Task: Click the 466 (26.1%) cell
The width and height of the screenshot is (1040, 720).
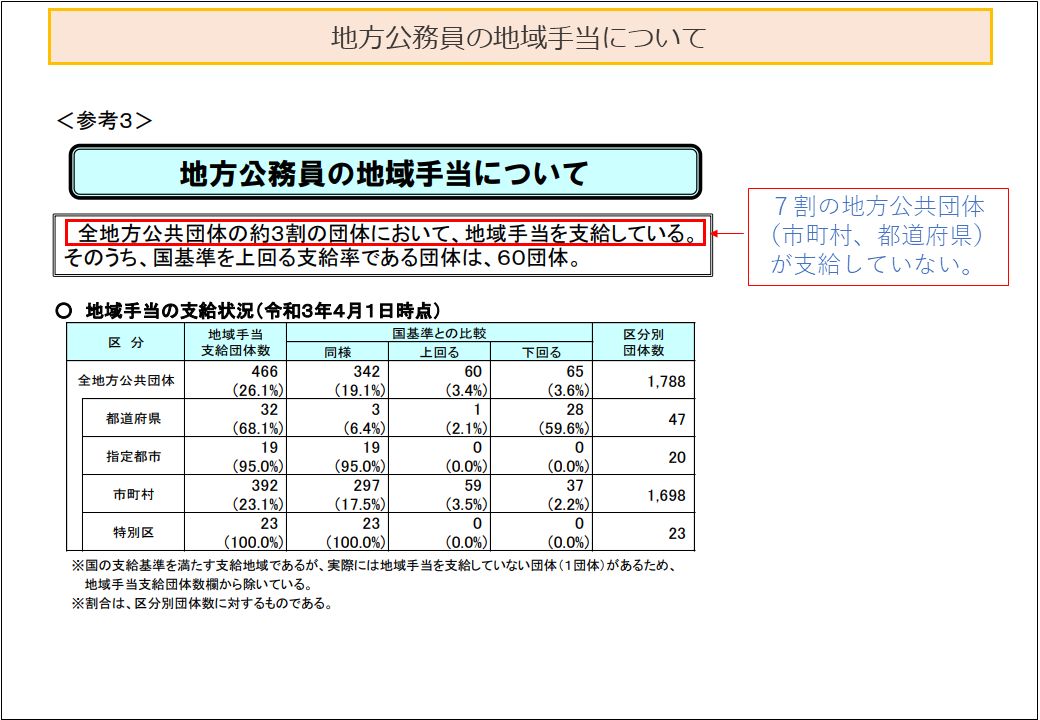Action: 235,381
